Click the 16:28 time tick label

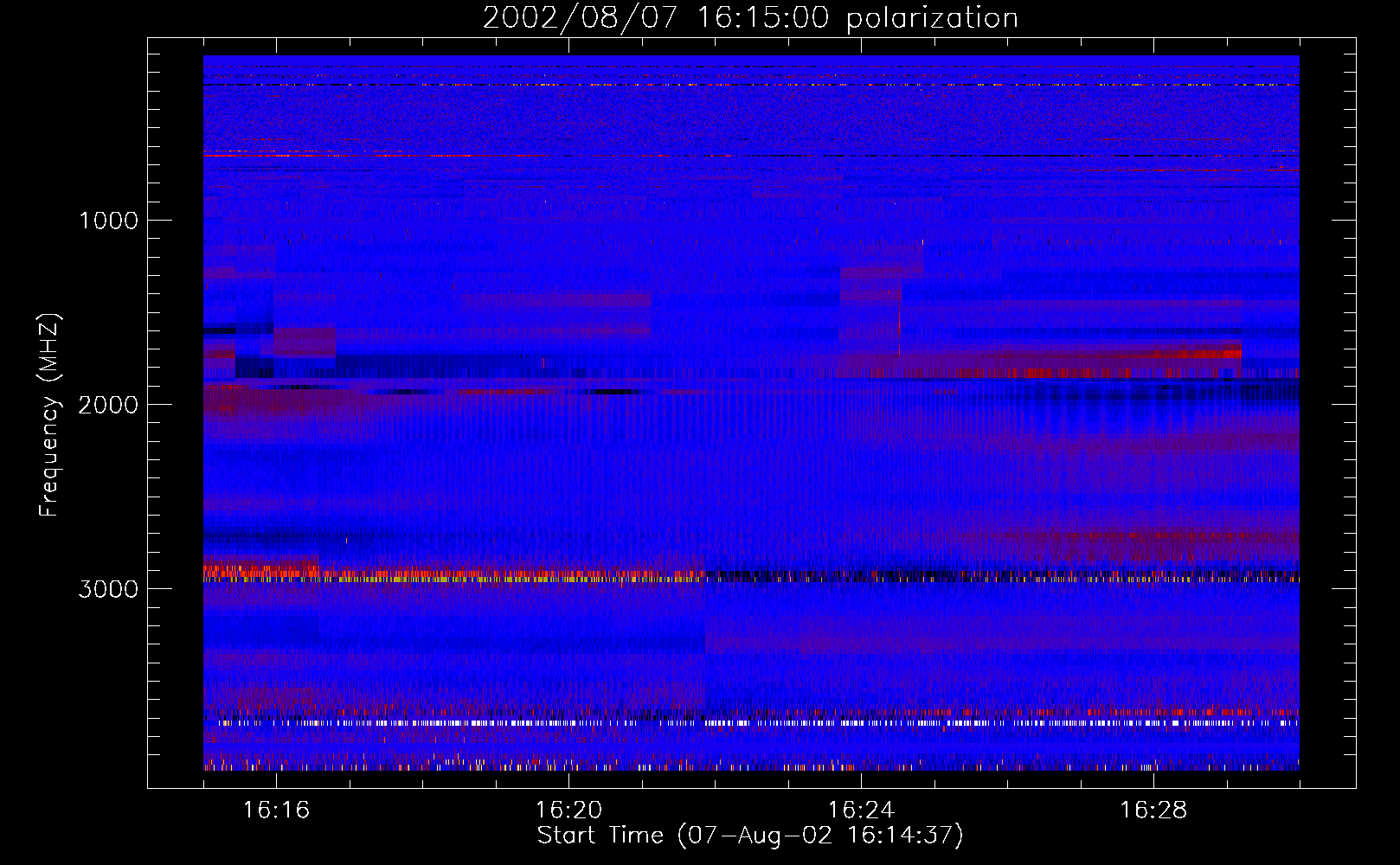[x=1153, y=811]
